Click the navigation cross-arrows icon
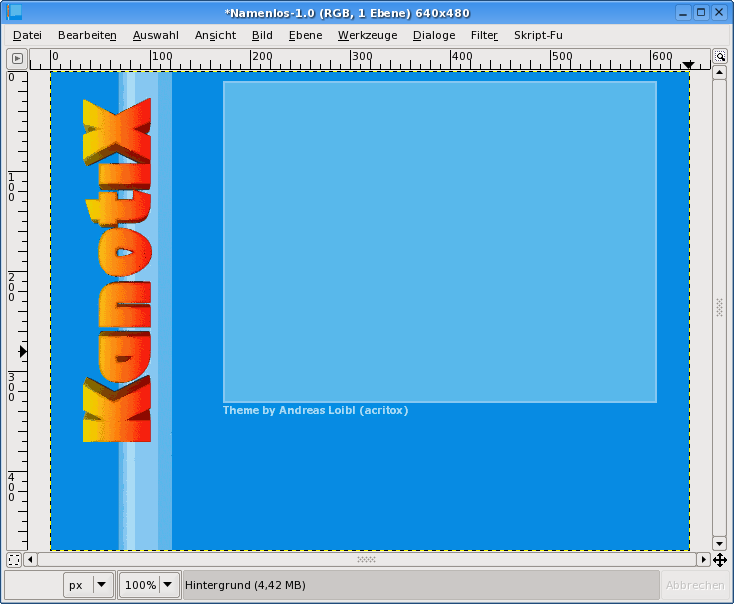The height and width of the screenshot is (604, 734). click(719, 560)
